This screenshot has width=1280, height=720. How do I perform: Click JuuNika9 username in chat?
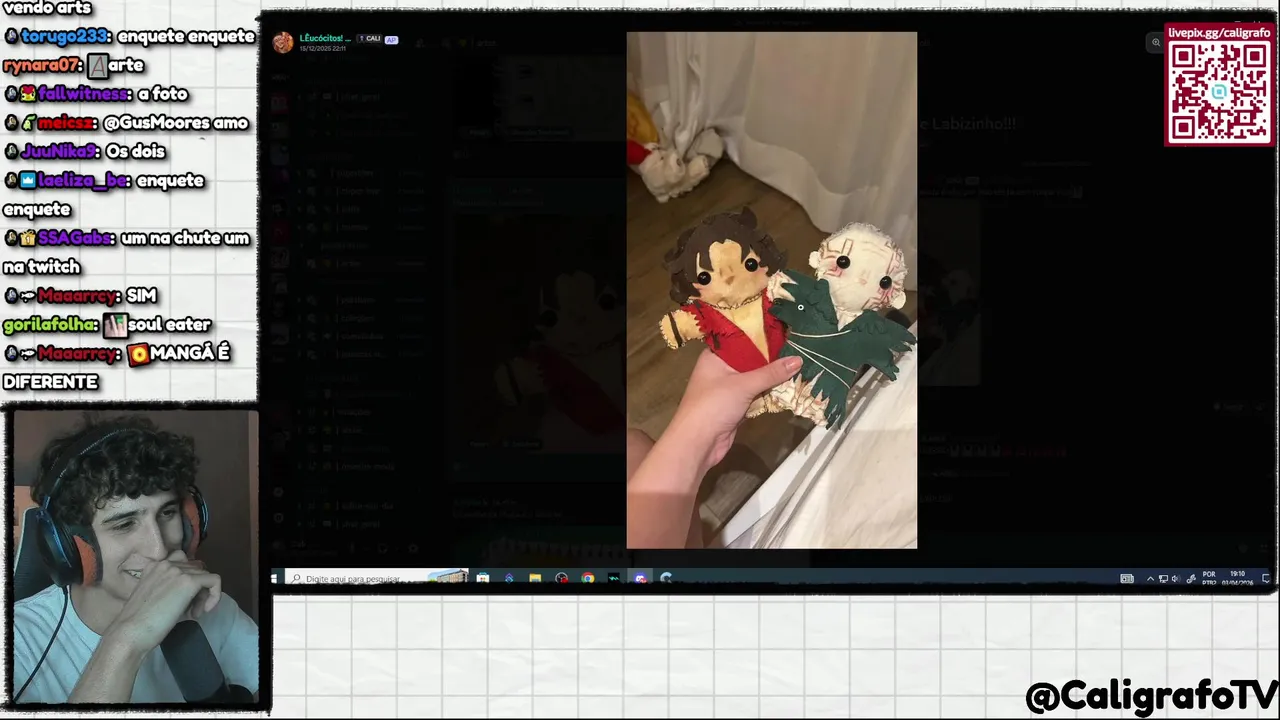tap(59, 152)
